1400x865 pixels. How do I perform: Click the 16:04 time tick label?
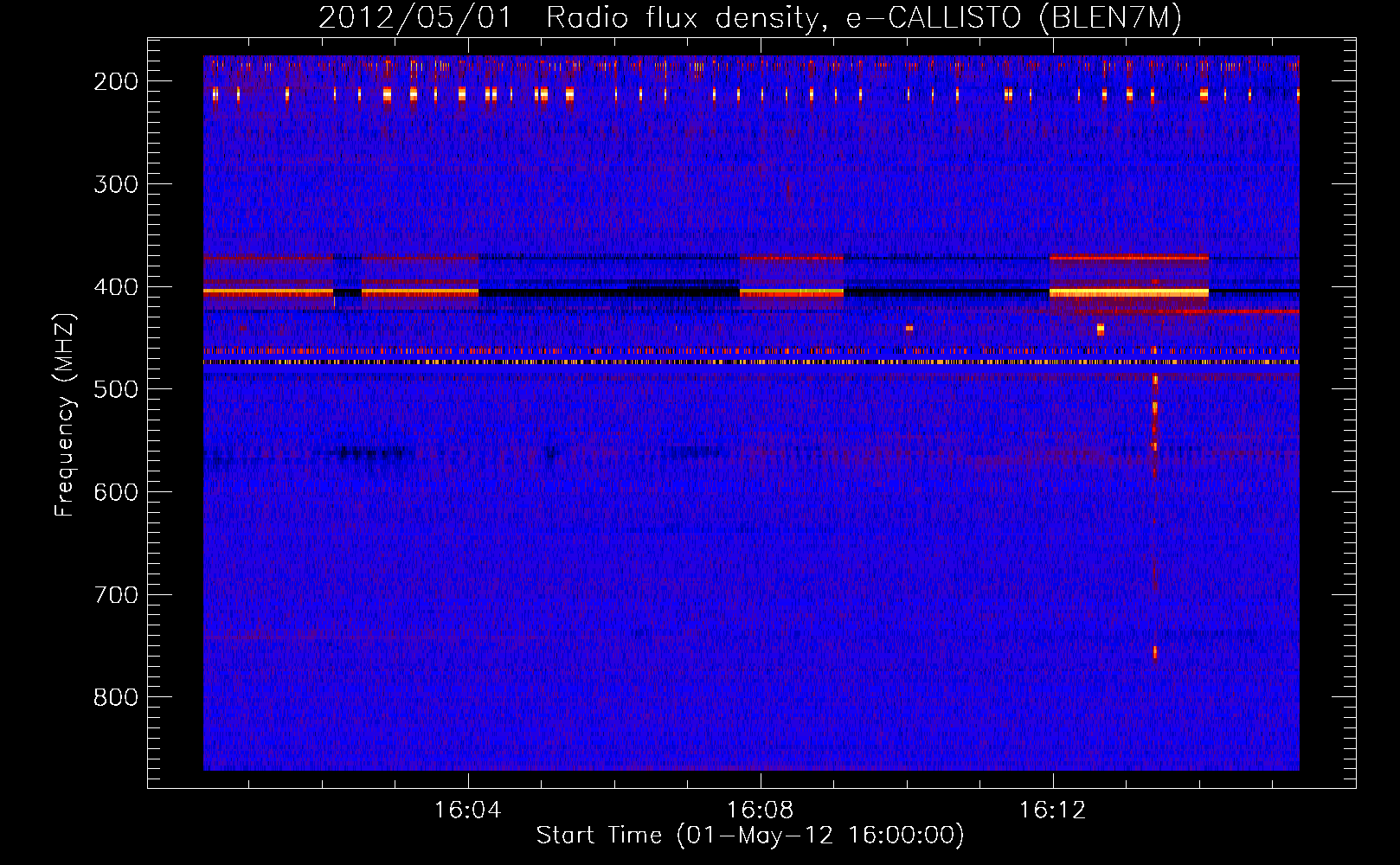click(x=468, y=811)
